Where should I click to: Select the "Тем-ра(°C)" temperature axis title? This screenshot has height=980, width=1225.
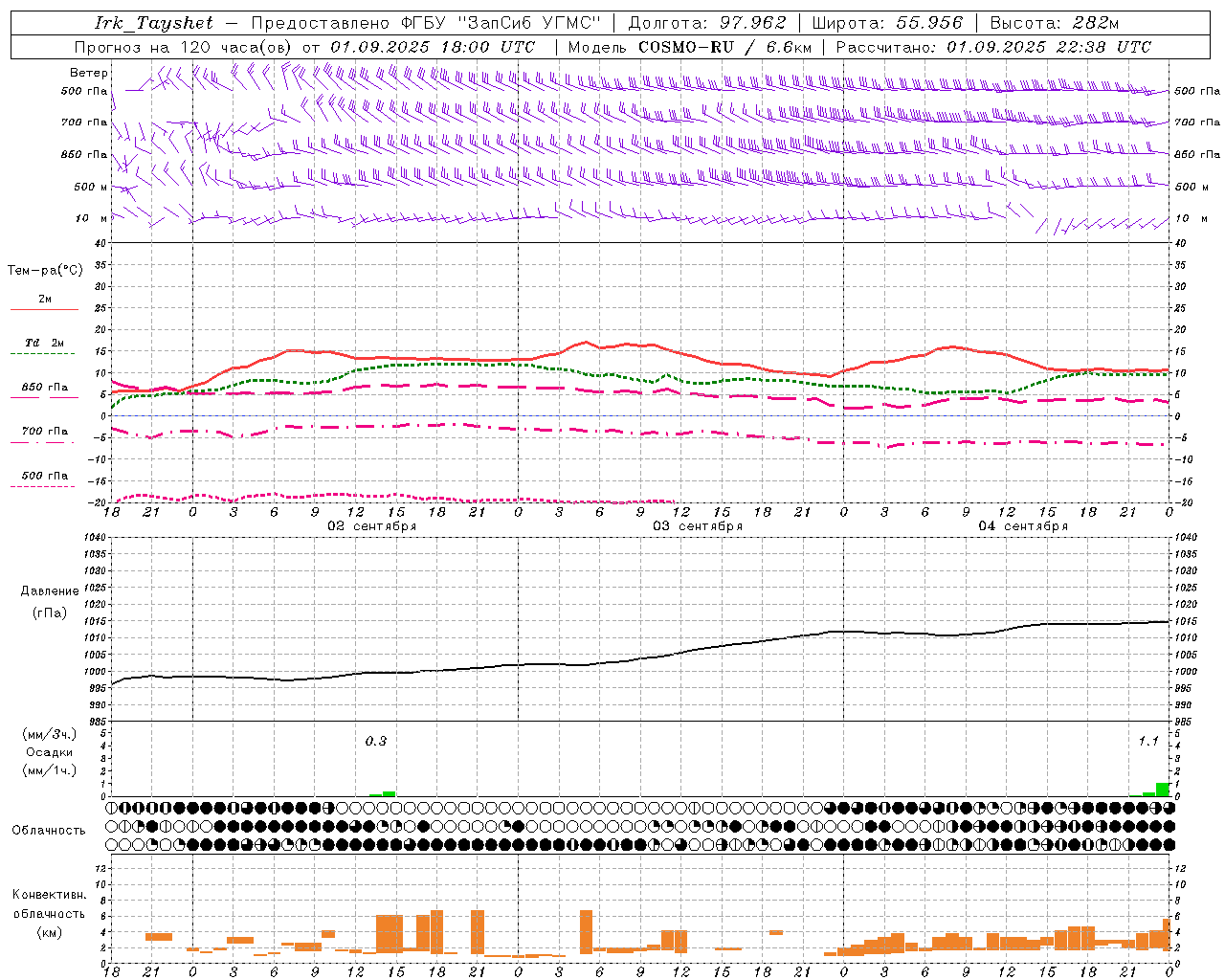(45, 270)
